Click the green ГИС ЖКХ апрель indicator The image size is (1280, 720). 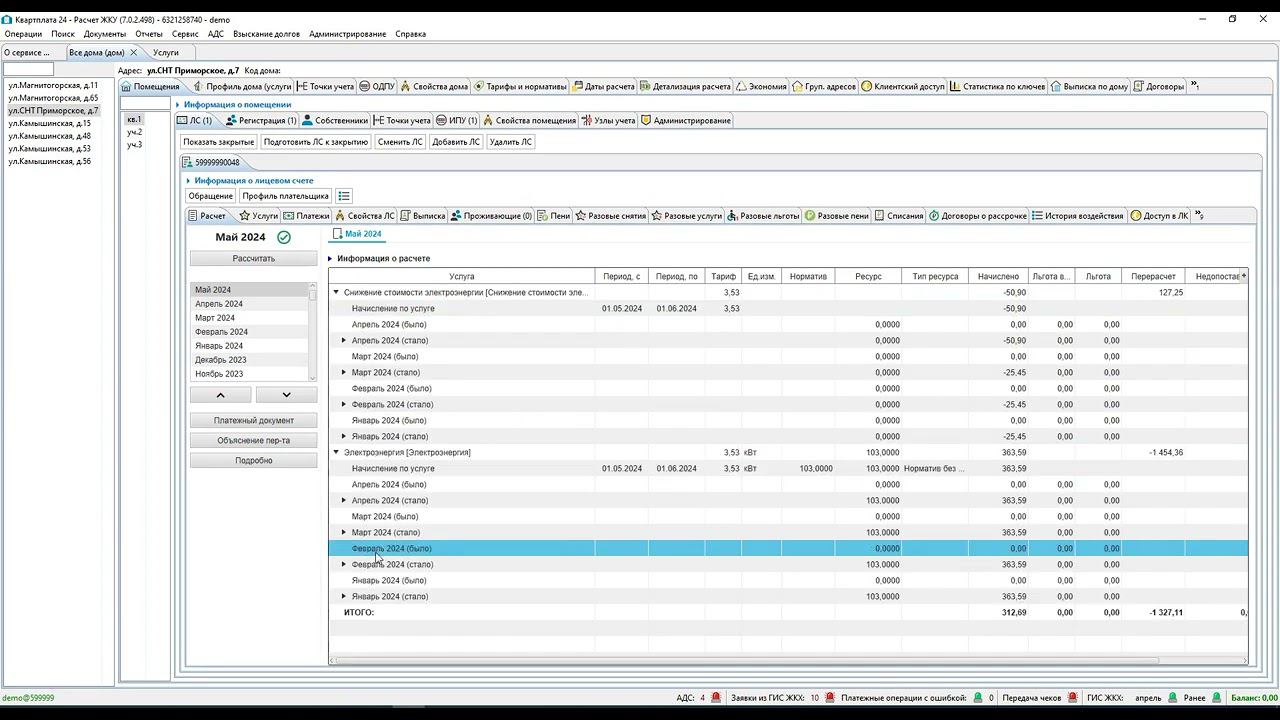point(1173,698)
